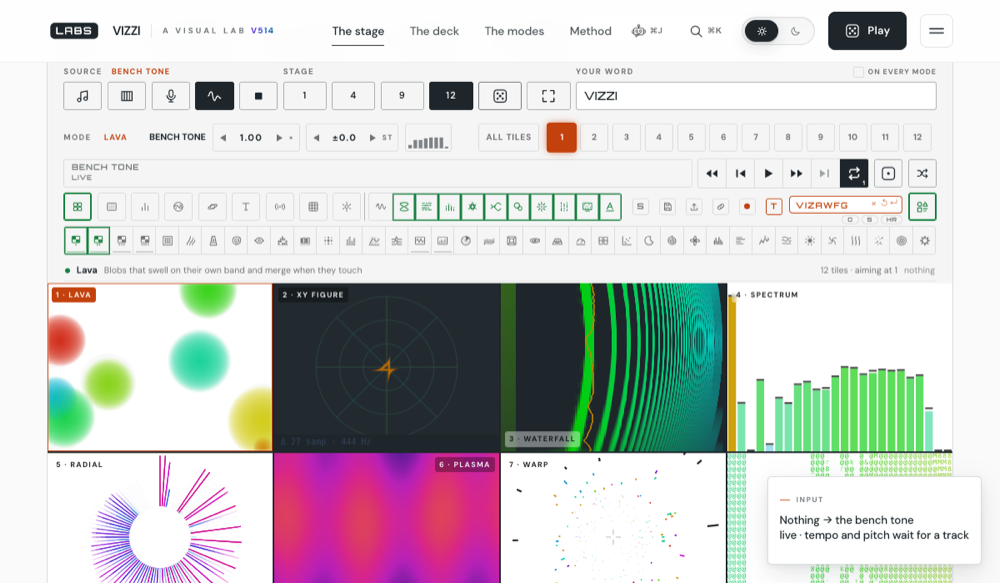Select the music note source icon
Viewport: 1000px width, 583px height.
click(82, 96)
